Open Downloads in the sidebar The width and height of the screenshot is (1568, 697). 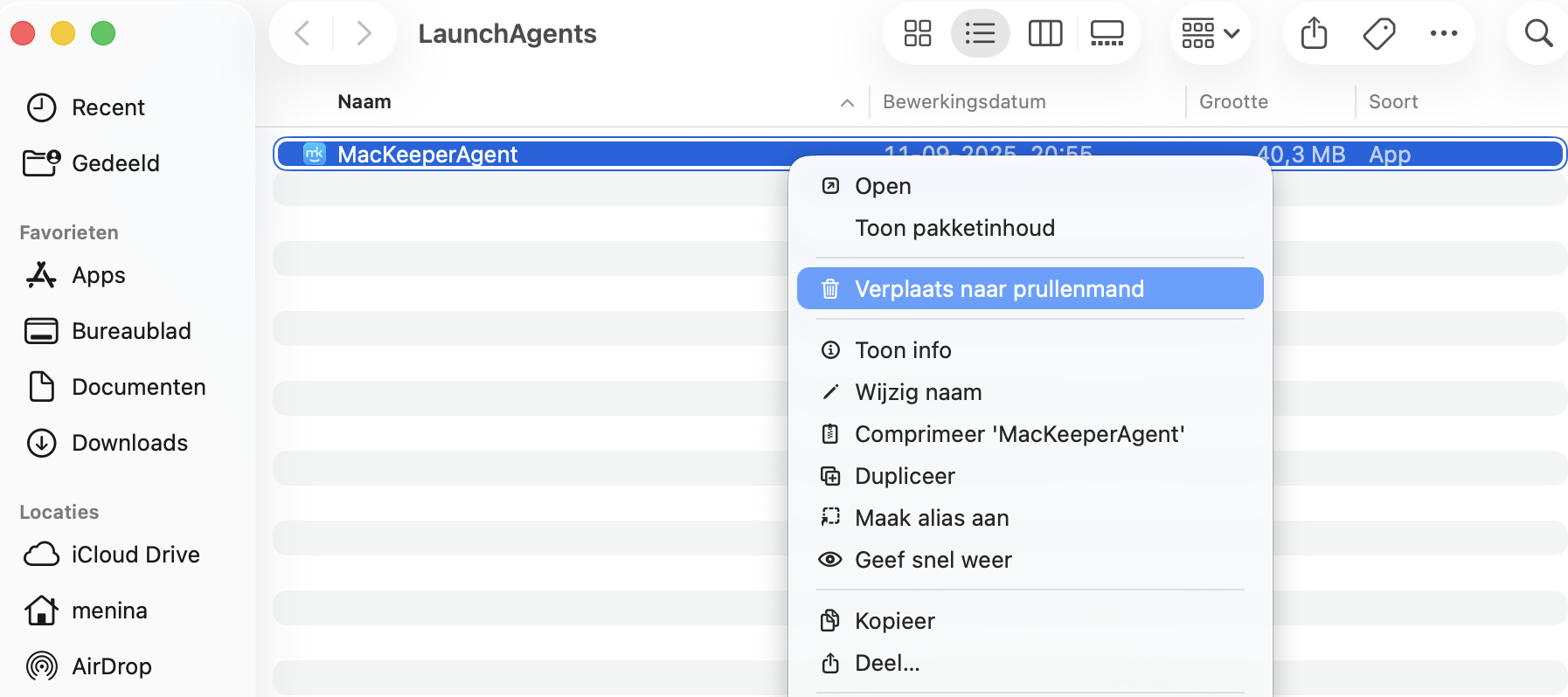point(107,443)
